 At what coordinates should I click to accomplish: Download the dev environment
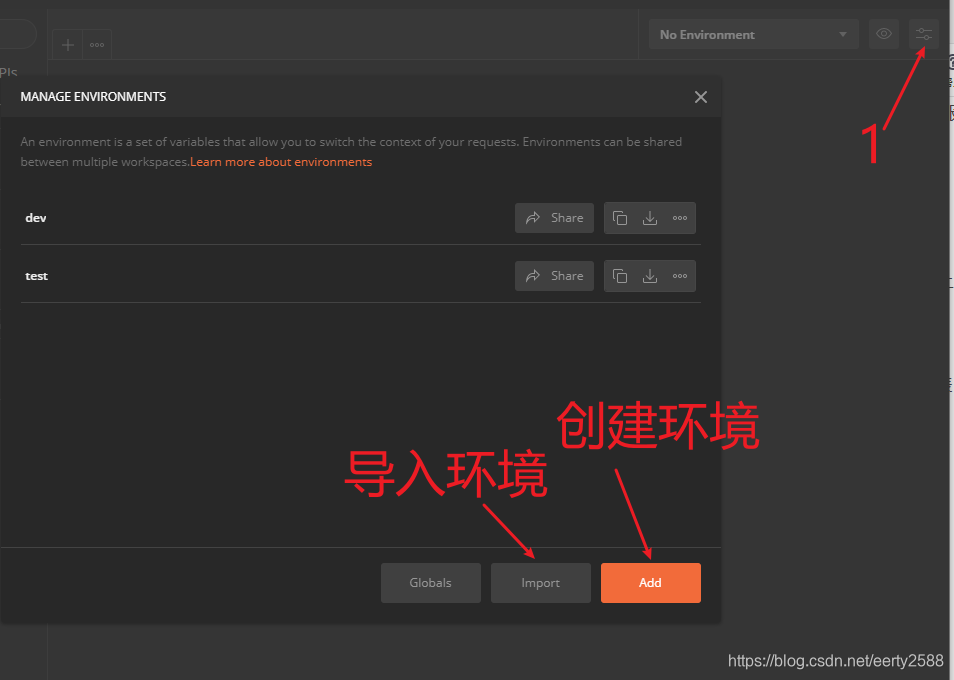(649, 218)
